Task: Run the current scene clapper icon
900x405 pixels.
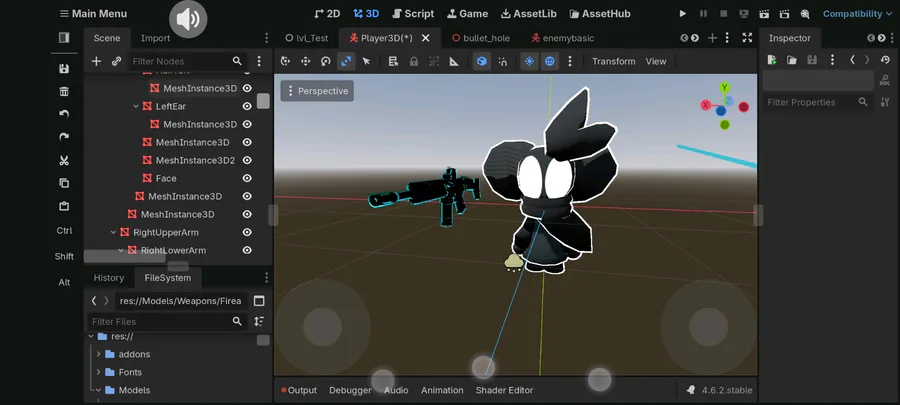Action: 763,14
